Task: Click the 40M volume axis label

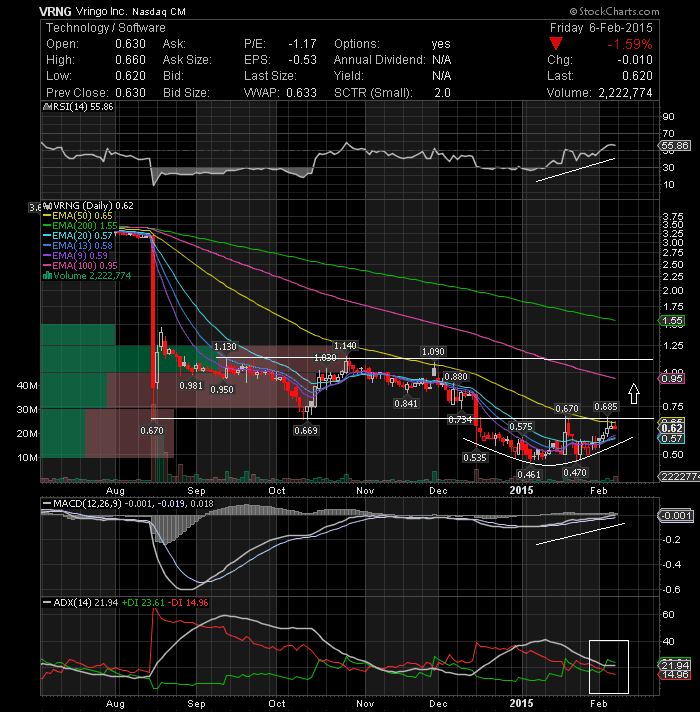Action: click(27, 386)
